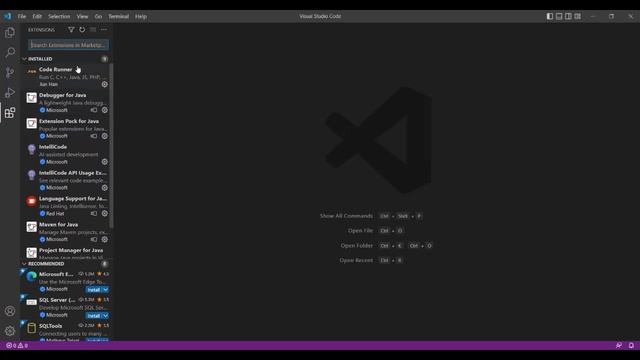Open the Manage gear in activity bar
The width and height of the screenshot is (640, 360).
tap(10, 331)
